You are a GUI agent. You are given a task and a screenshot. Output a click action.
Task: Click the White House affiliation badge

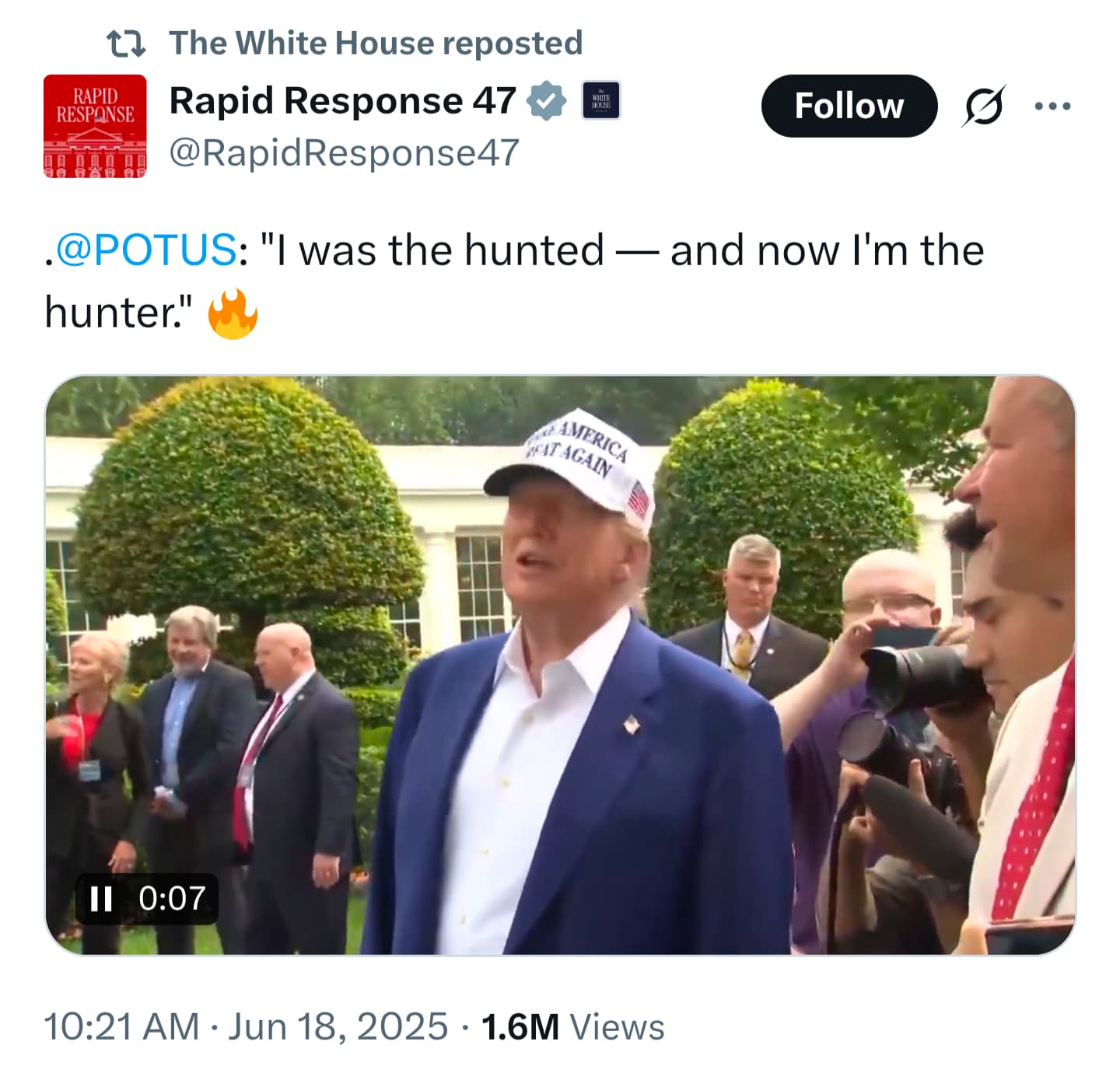[601, 101]
